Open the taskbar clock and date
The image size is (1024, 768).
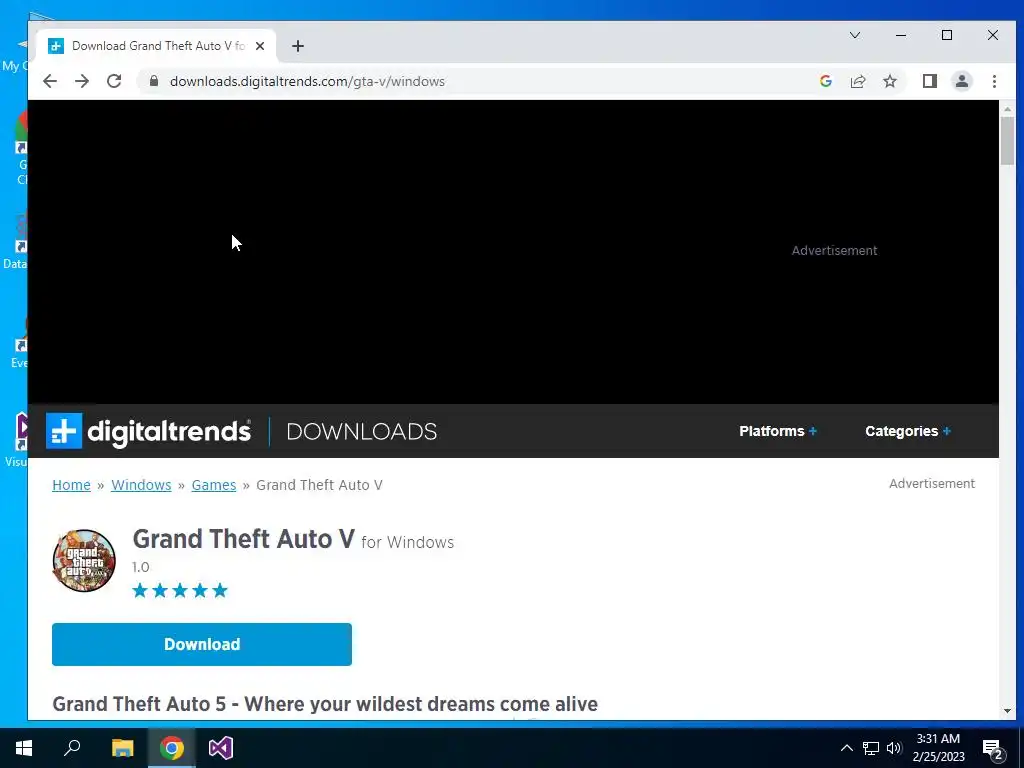(x=938, y=748)
